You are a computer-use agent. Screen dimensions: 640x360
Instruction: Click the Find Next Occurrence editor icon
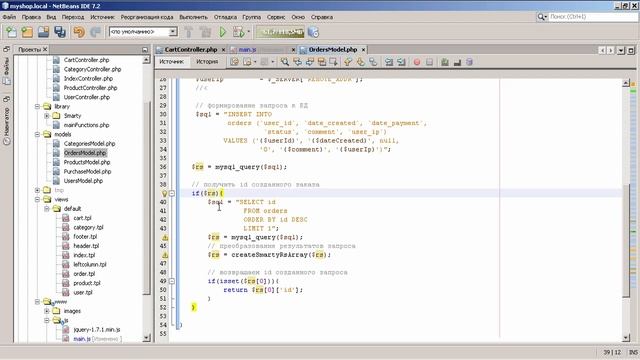[x=310, y=62]
